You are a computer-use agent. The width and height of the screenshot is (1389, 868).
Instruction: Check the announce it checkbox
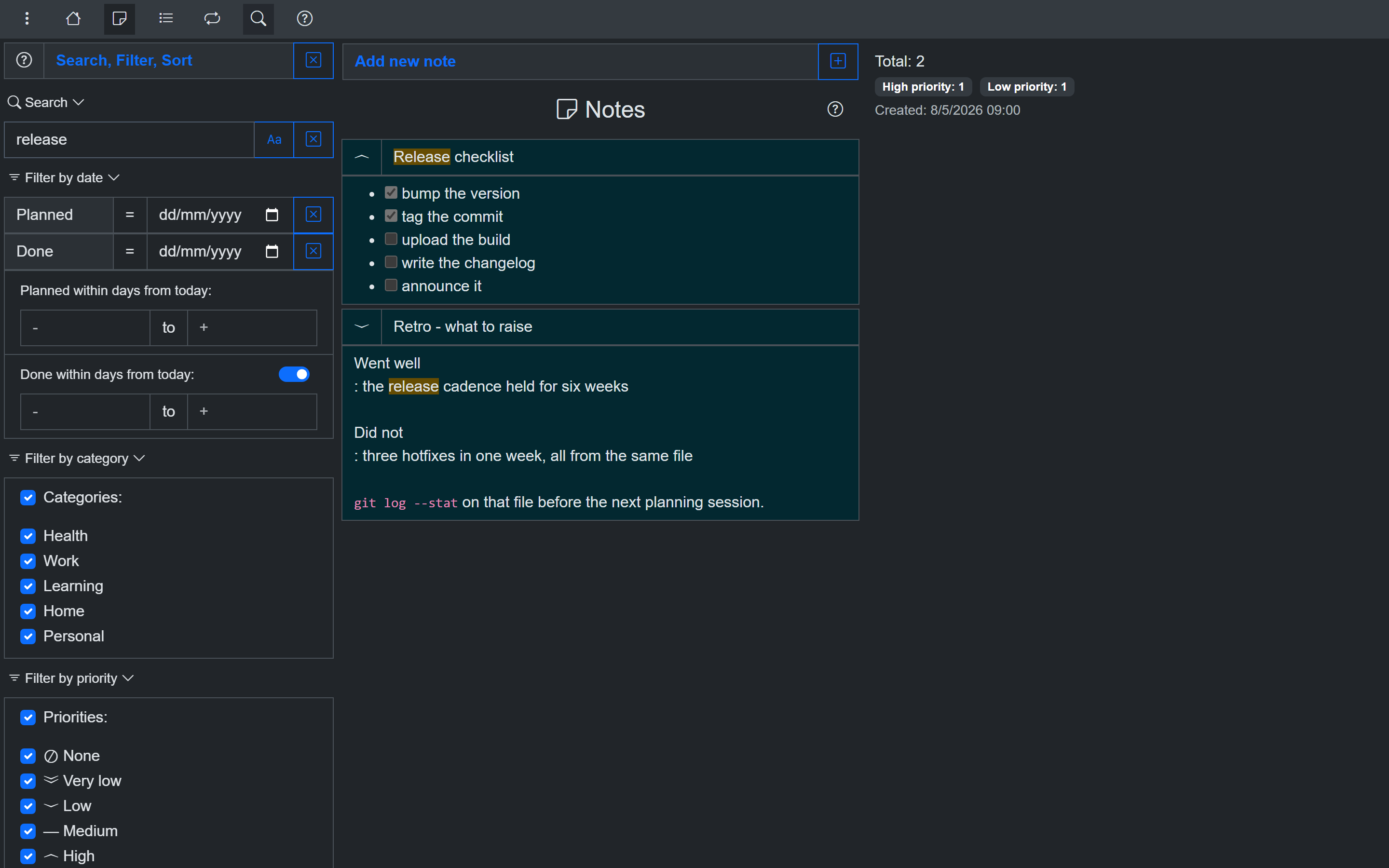391,285
